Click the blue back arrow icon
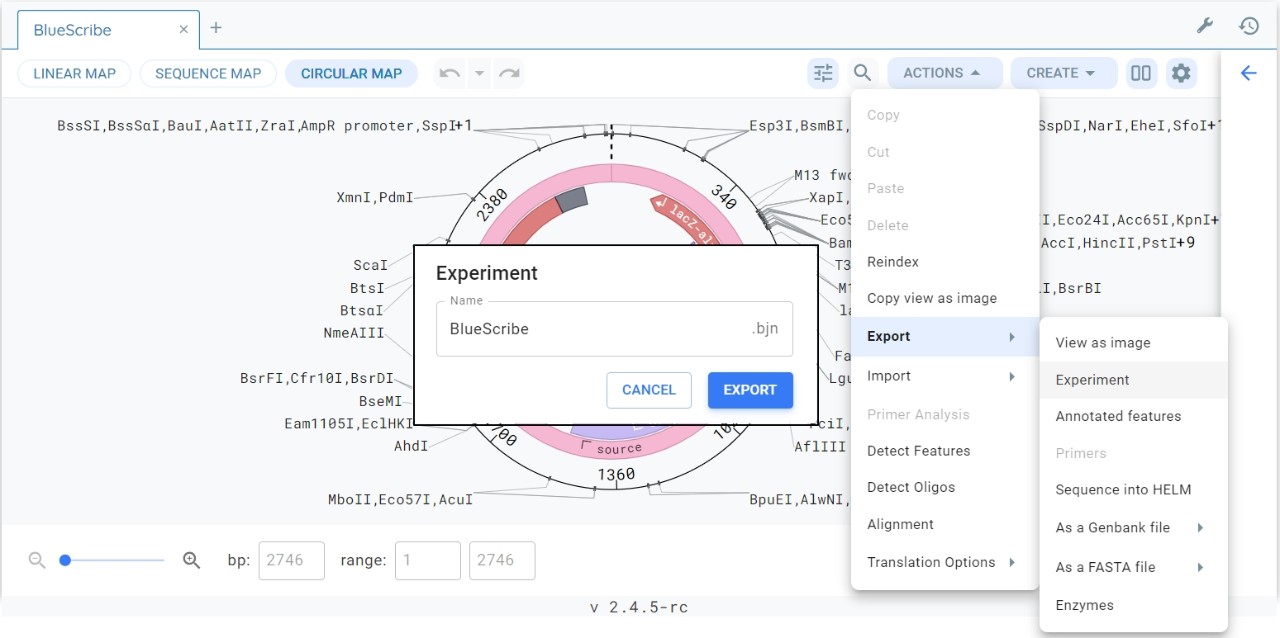 click(1248, 73)
